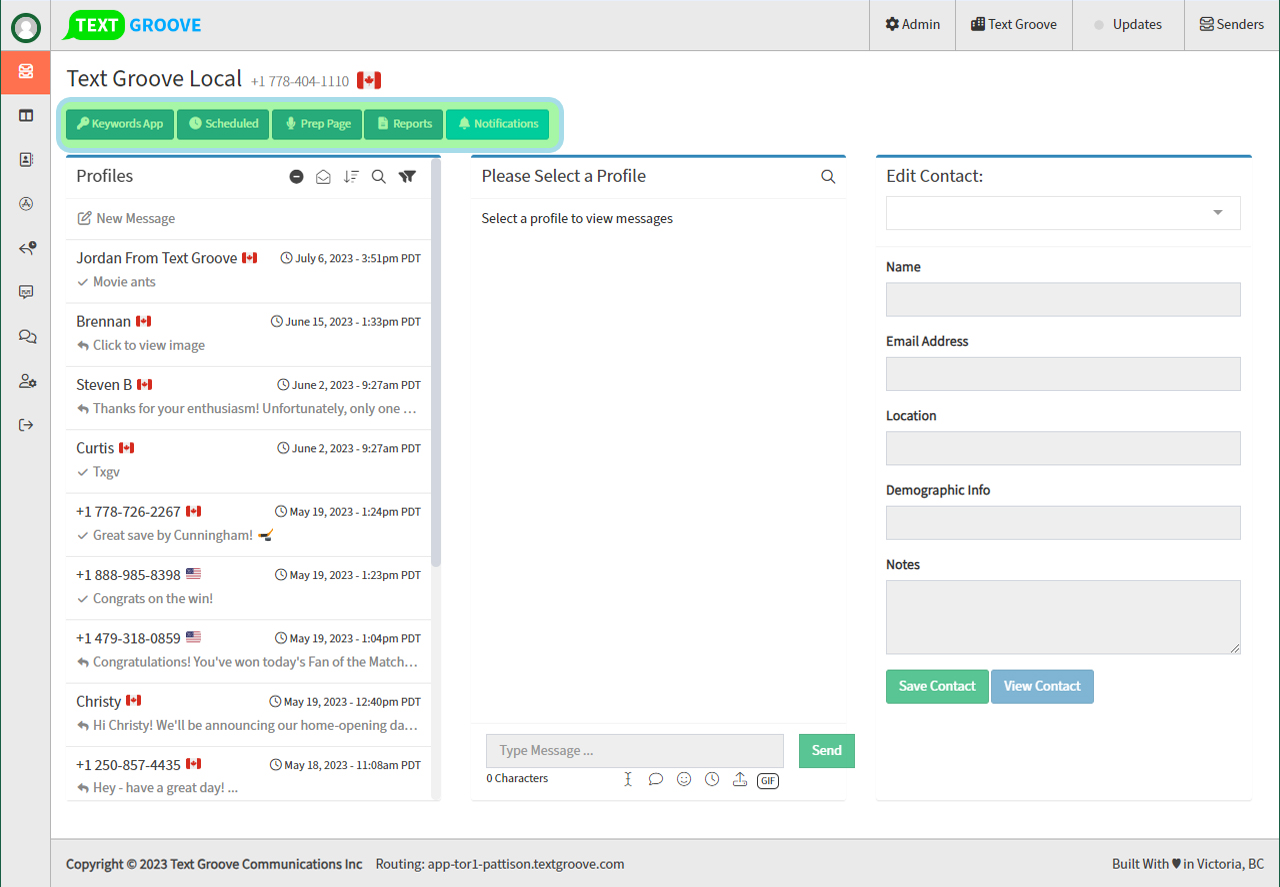
Task: Click the +1 778-404-1110 phone number in header
Action: (300, 82)
